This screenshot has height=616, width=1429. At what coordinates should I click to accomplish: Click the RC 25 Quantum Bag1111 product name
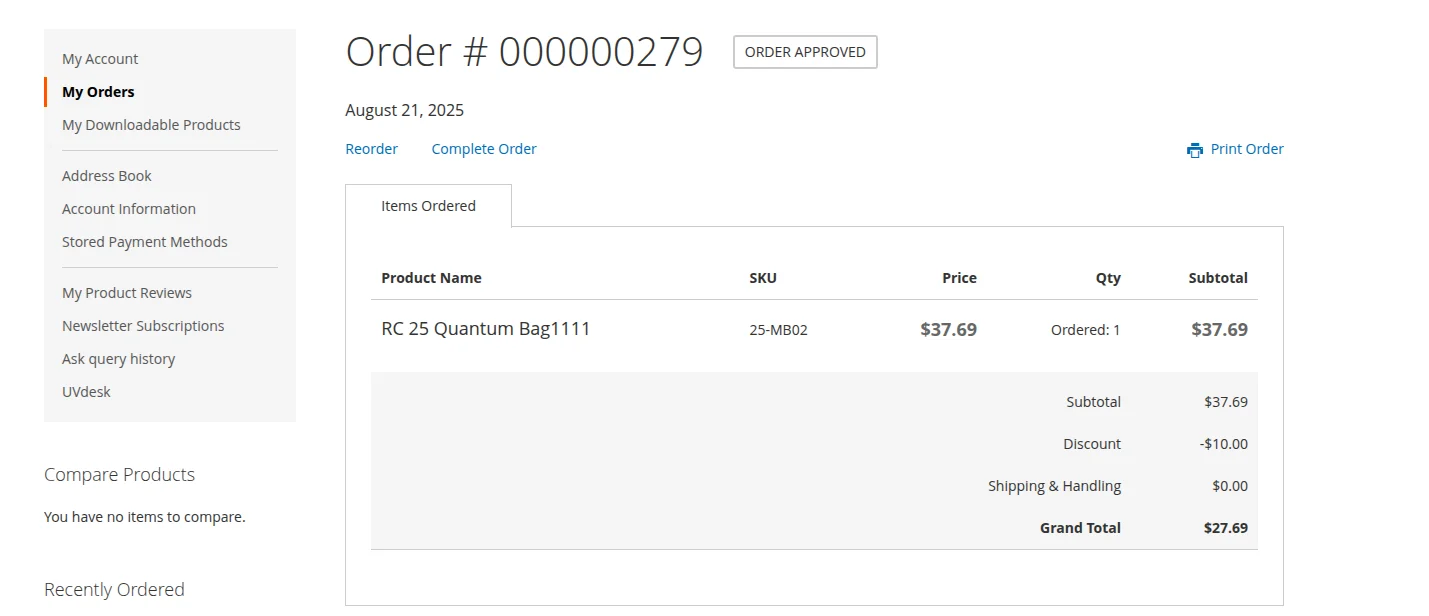pos(485,329)
